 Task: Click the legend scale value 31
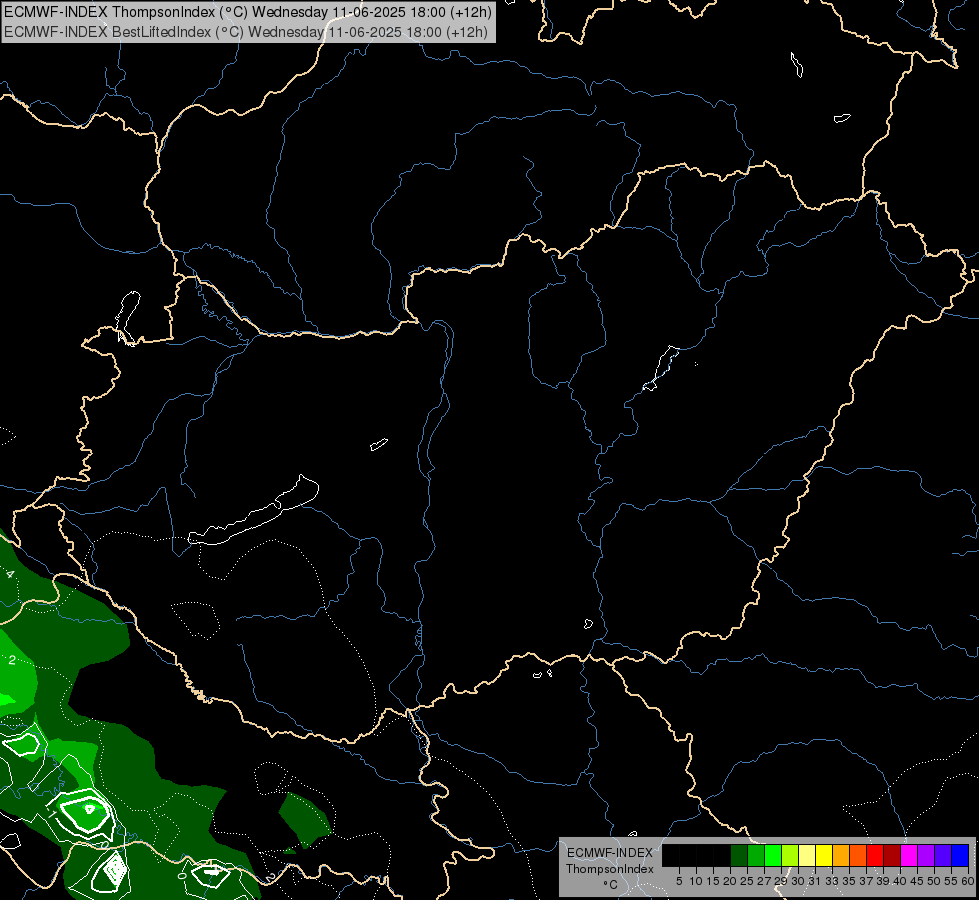point(815,881)
